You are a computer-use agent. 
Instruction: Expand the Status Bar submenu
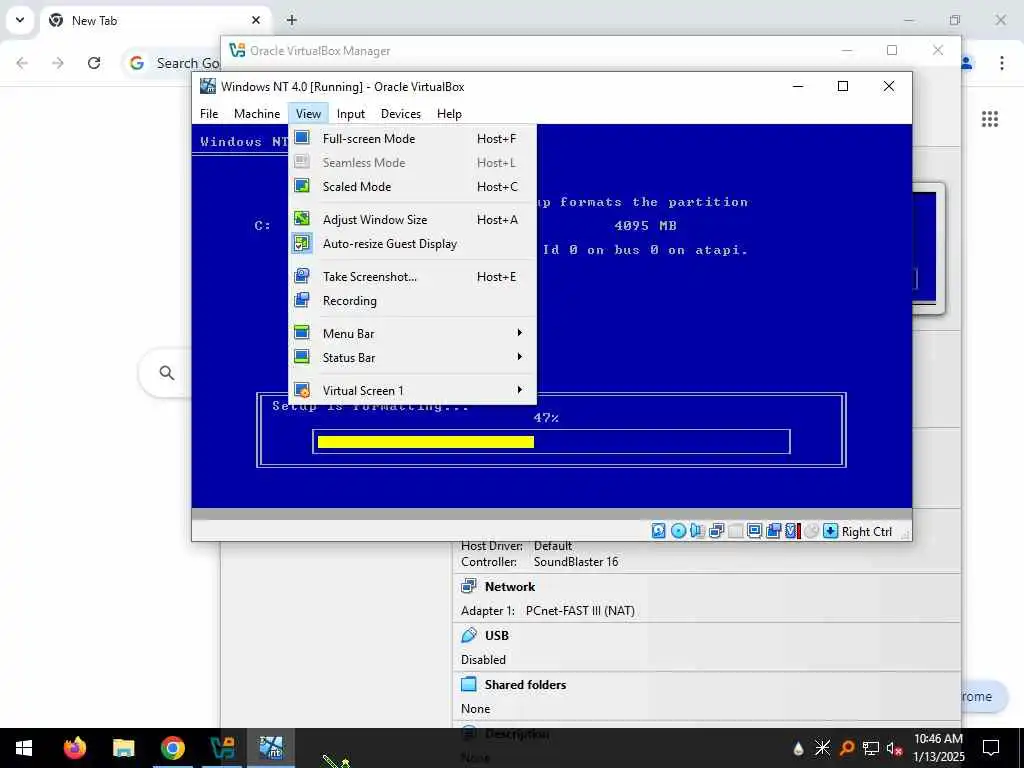[413, 357]
